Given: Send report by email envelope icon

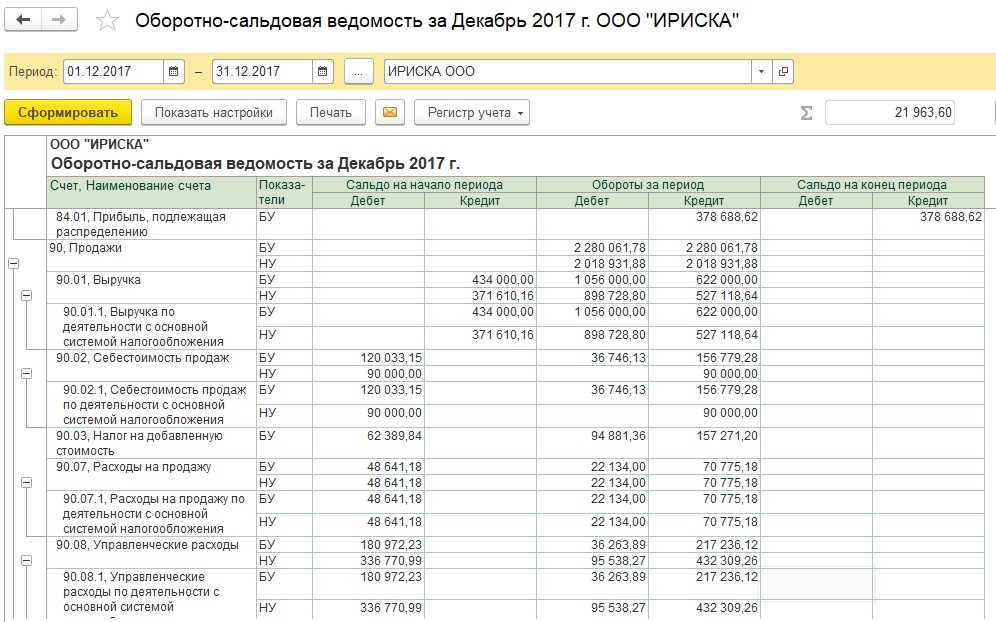Looking at the screenshot, I should point(389,113).
